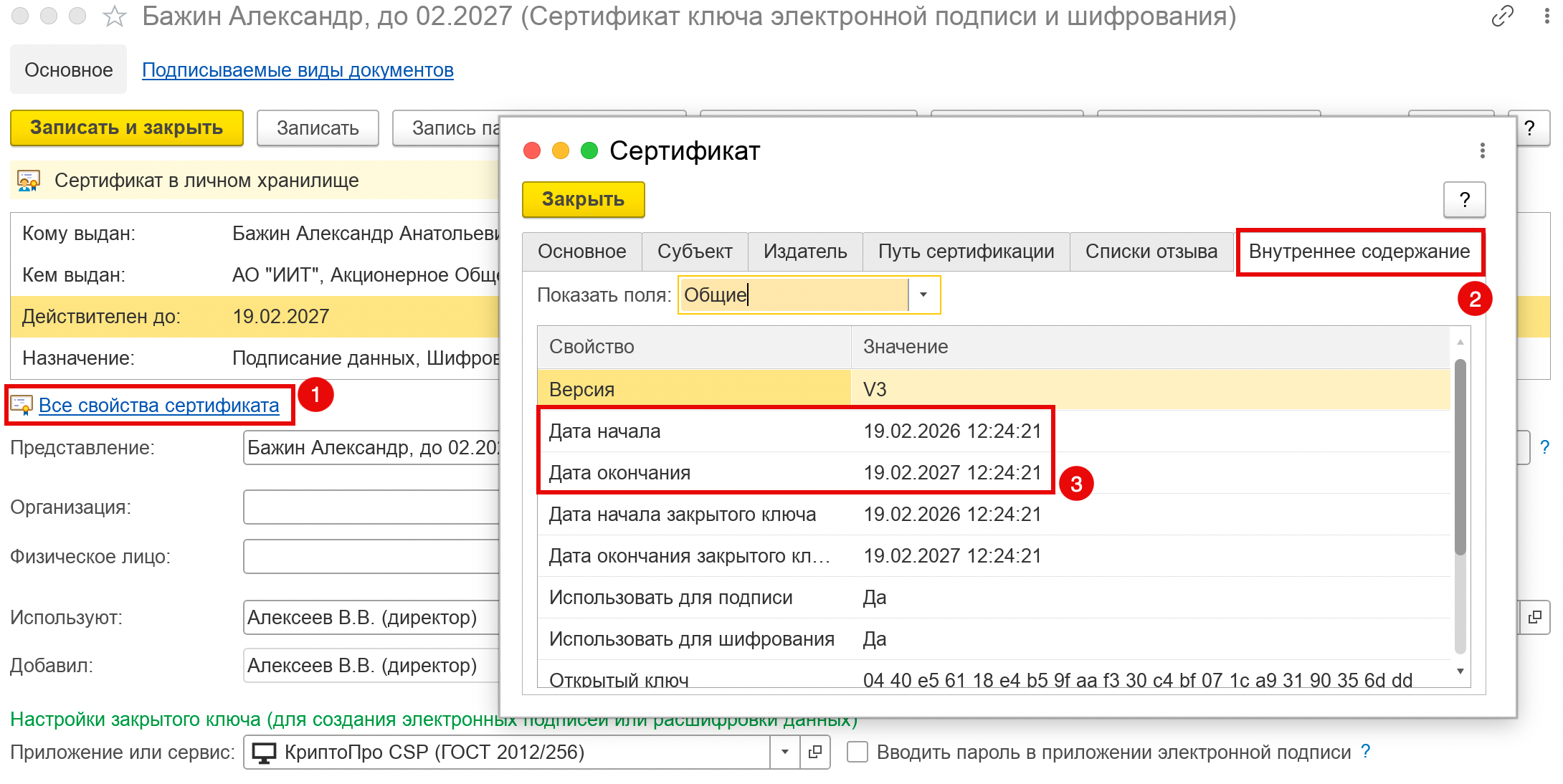This screenshot has height=784, width=1563.
Task: Copy the link to this form via the chain icon
Action: [x=1502, y=16]
